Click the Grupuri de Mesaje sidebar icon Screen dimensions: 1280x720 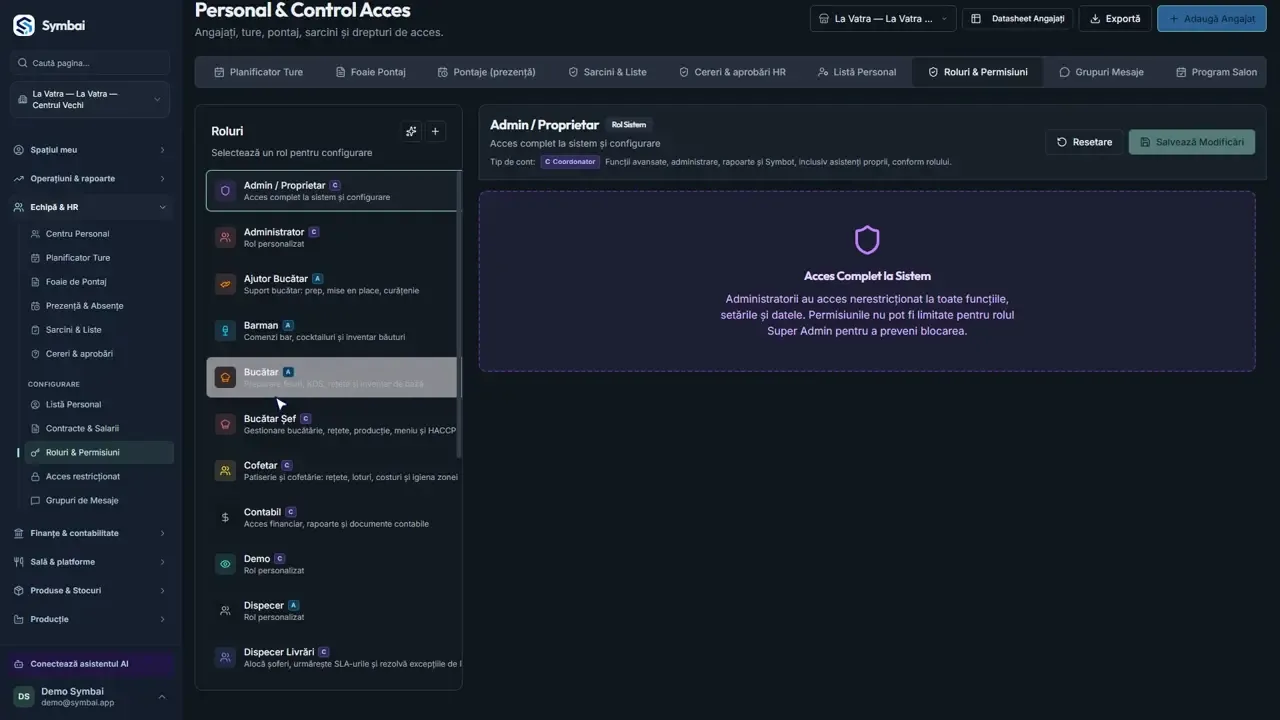[x=36, y=500]
